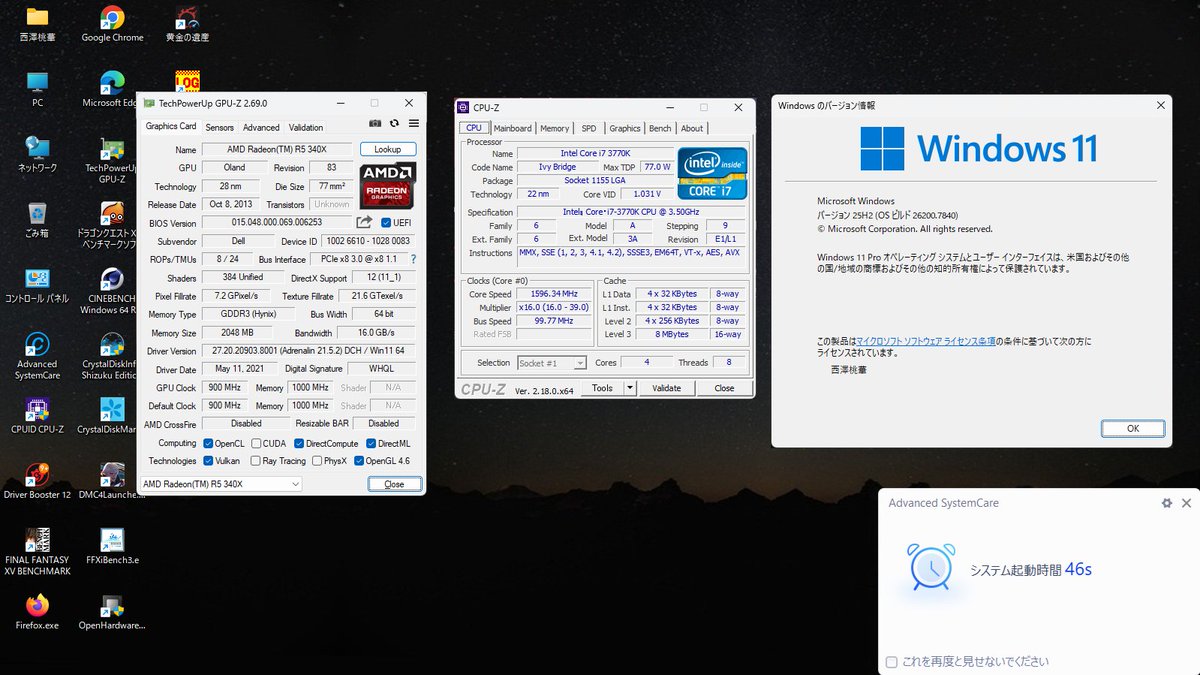
Task: Toggle the UEFI checkbox in GPU-Z
Action: pos(386,223)
